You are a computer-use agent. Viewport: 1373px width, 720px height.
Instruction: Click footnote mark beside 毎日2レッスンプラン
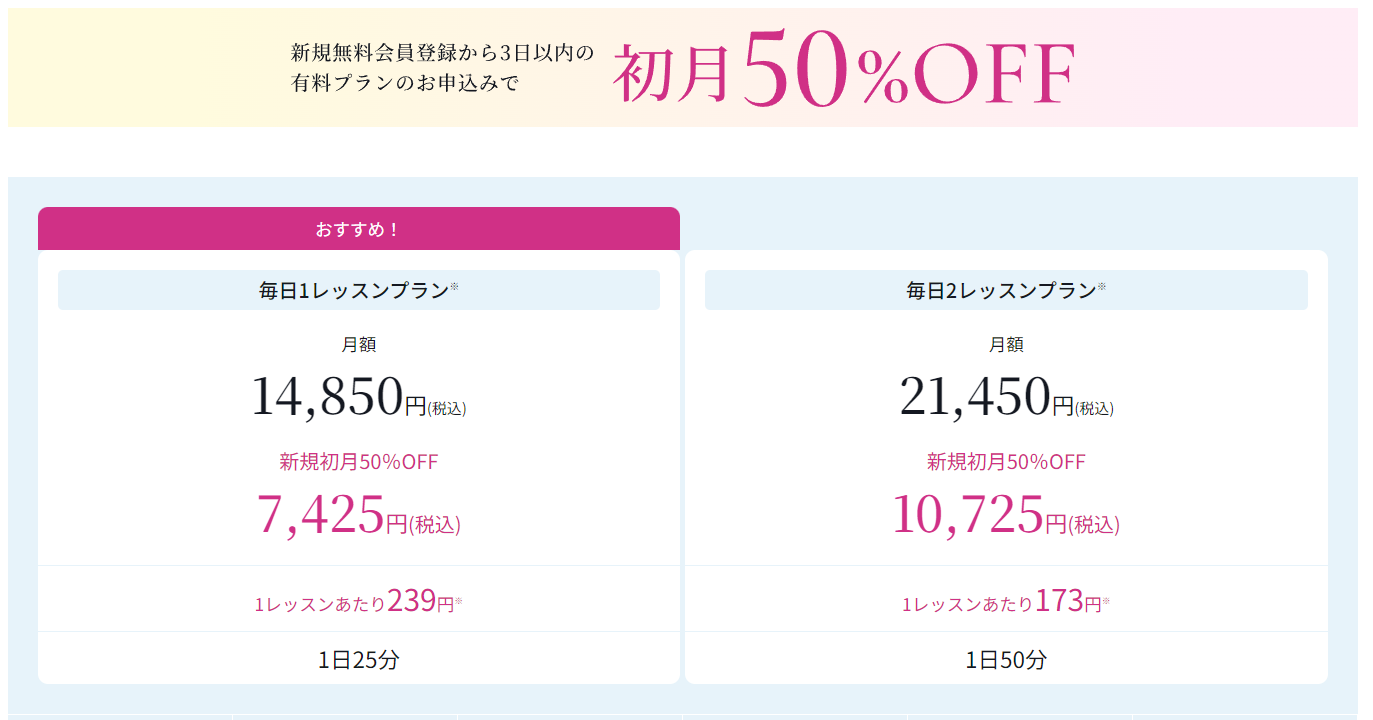click(1102, 286)
